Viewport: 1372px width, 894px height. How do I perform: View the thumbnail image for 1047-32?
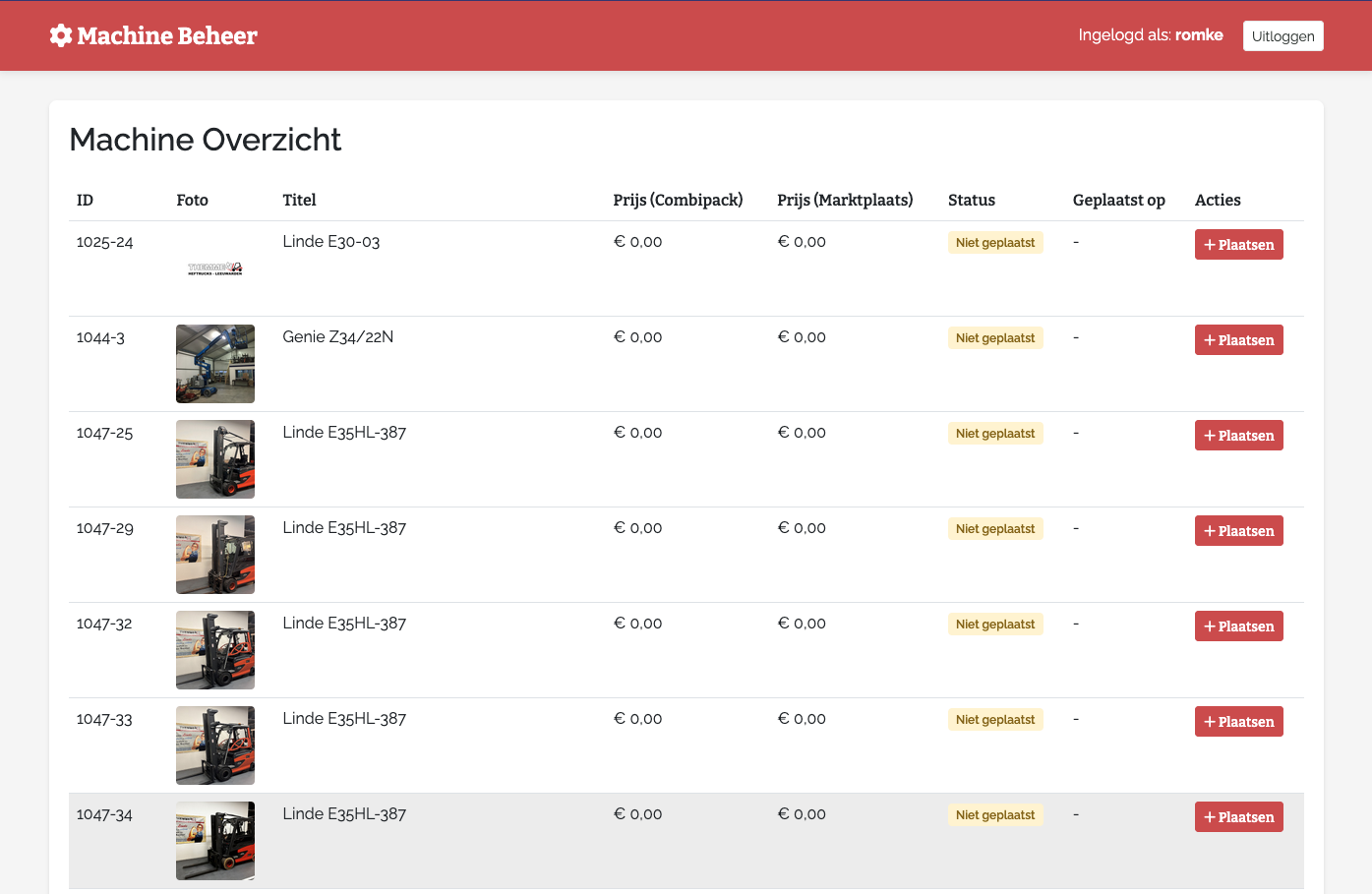pyautogui.click(x=215, y=650)
